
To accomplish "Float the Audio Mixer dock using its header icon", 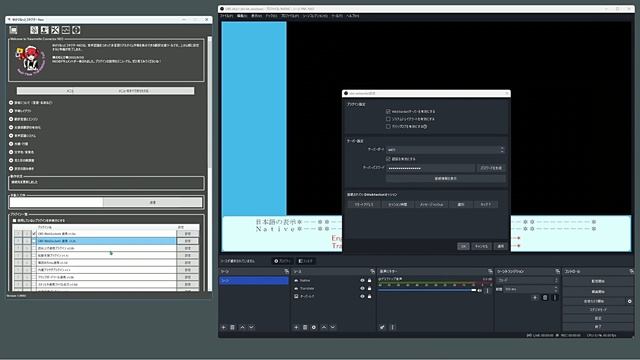I will [490, 271].
